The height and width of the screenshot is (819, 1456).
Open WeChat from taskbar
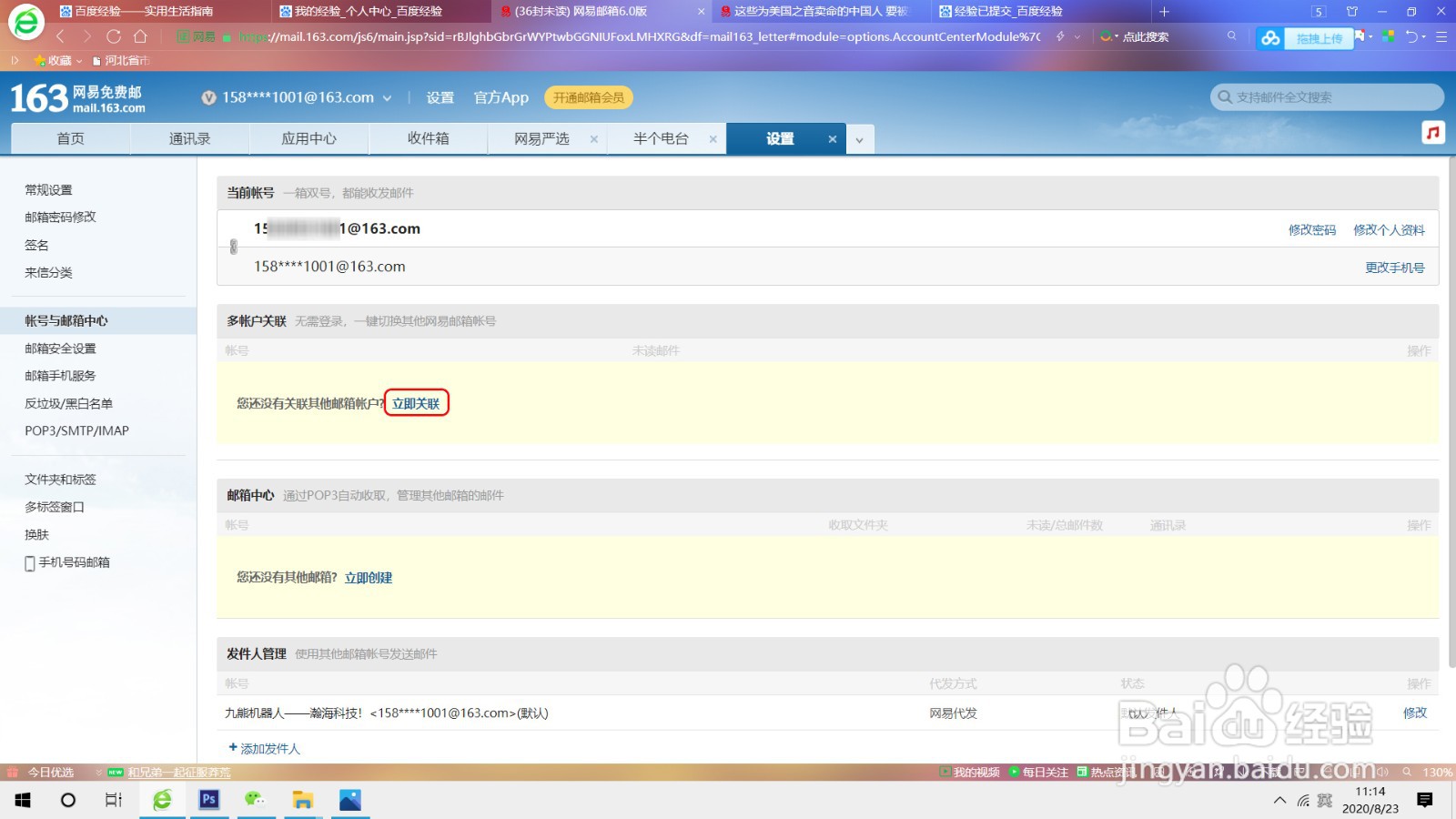(255, 800)
